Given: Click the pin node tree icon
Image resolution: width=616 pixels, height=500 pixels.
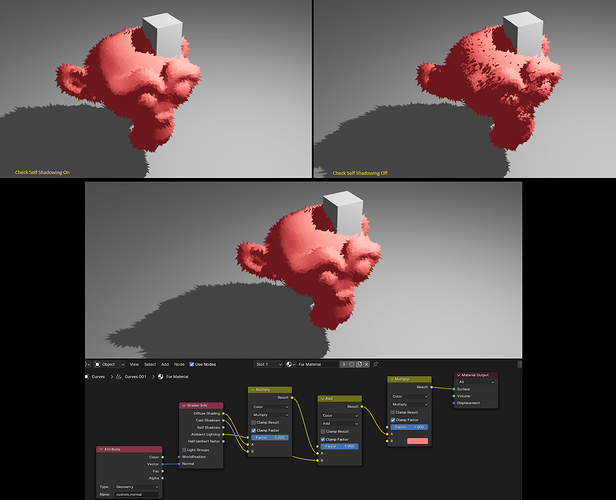Looking at the screenshot, I should coord(376,364).
